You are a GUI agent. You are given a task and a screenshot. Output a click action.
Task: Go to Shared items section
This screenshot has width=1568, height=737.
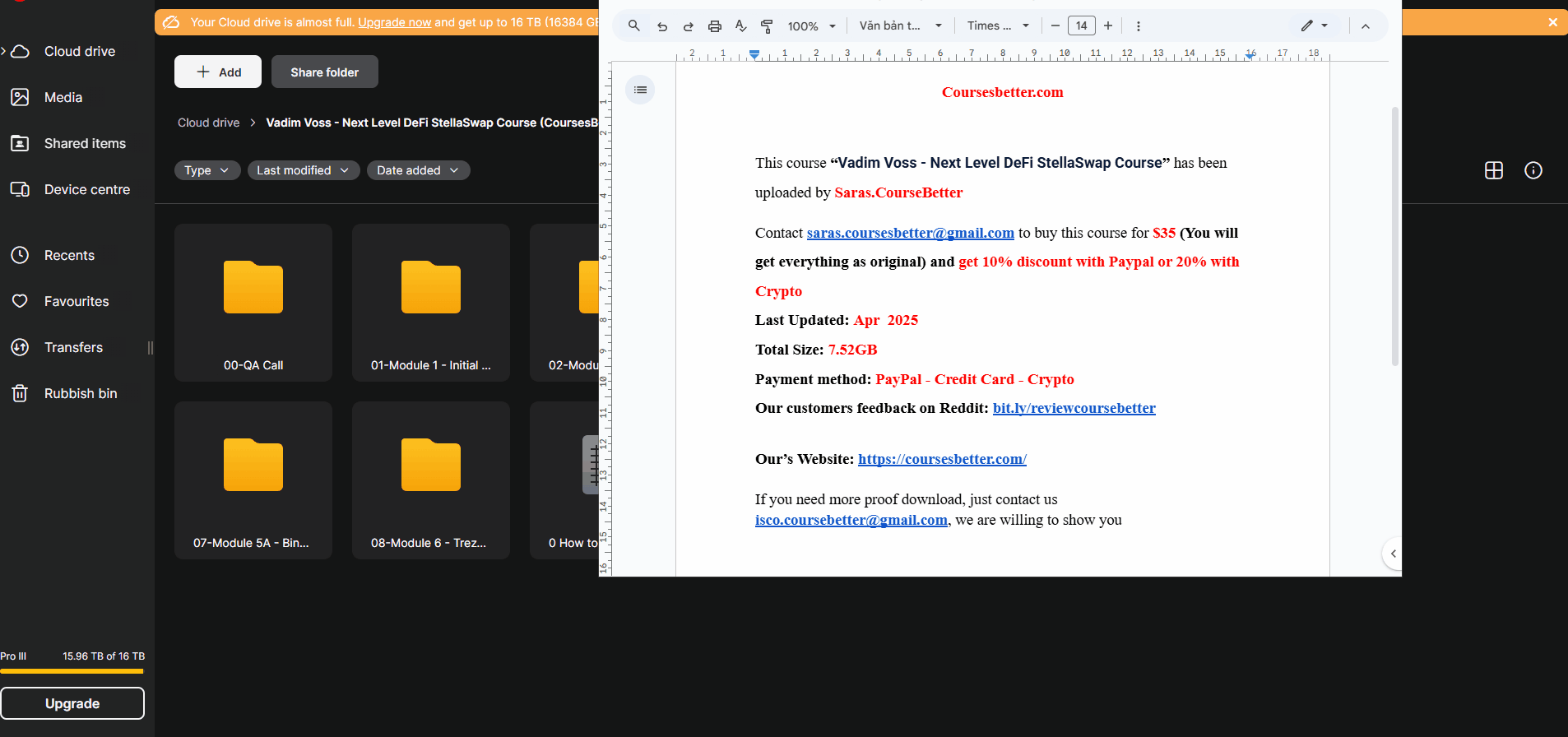[x=84, y=143]
